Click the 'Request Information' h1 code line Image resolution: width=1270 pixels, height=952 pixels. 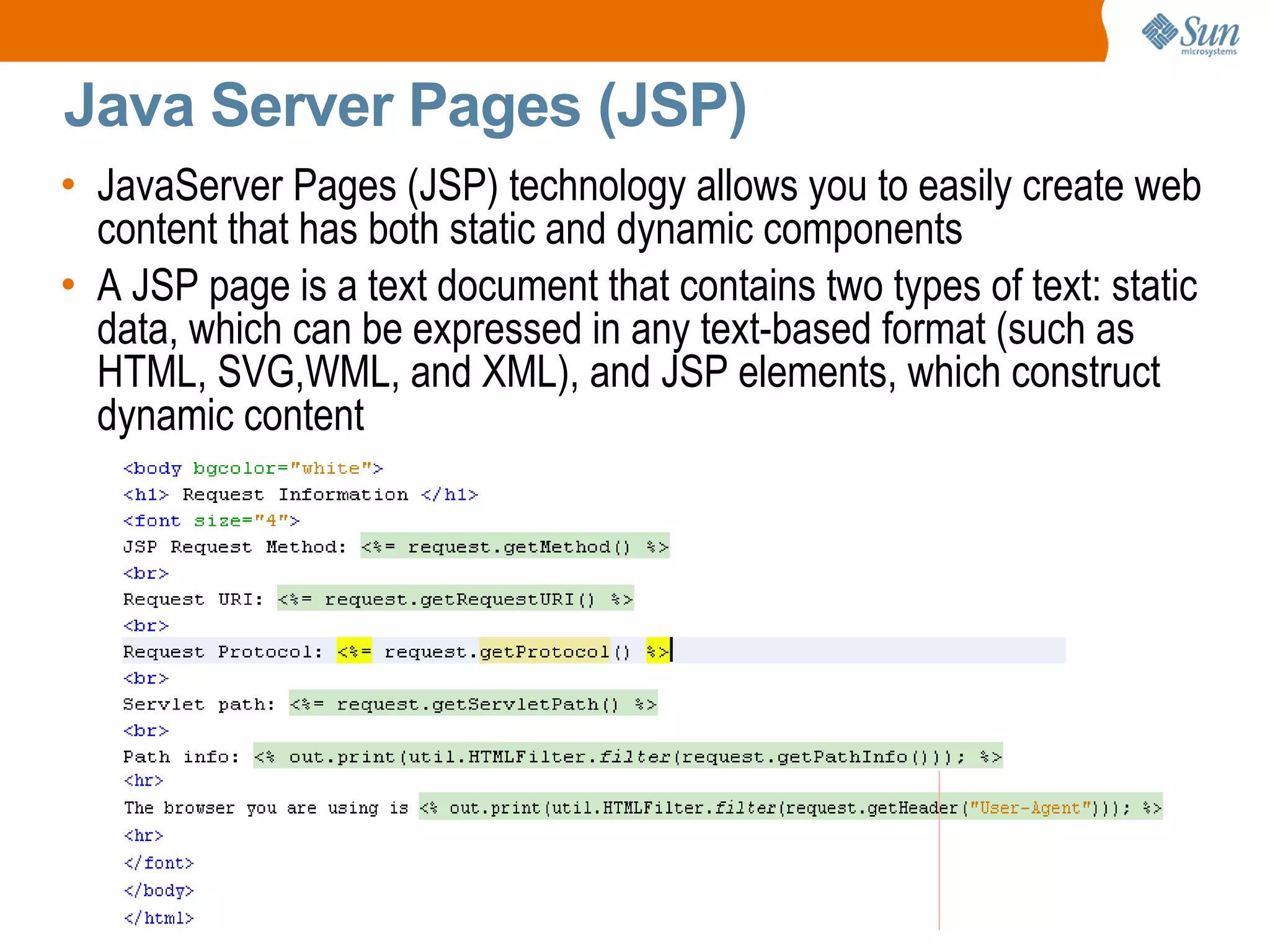pyautogui.click(x=301, y=495)
